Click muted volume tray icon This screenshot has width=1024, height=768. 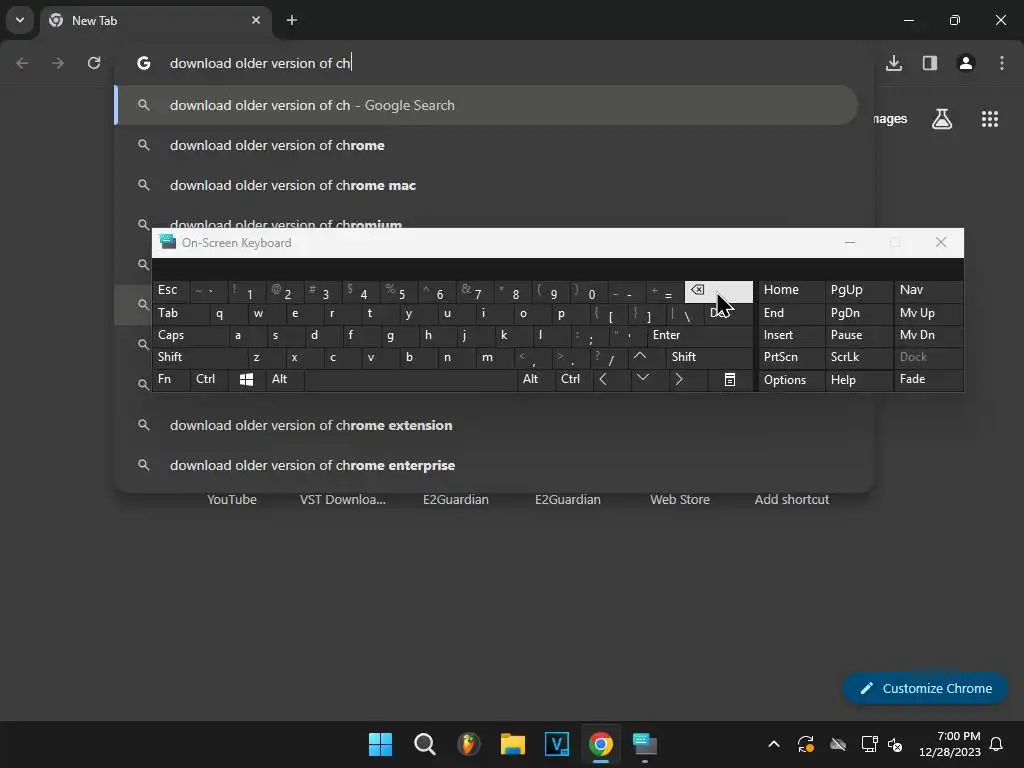tap(895, 744)
